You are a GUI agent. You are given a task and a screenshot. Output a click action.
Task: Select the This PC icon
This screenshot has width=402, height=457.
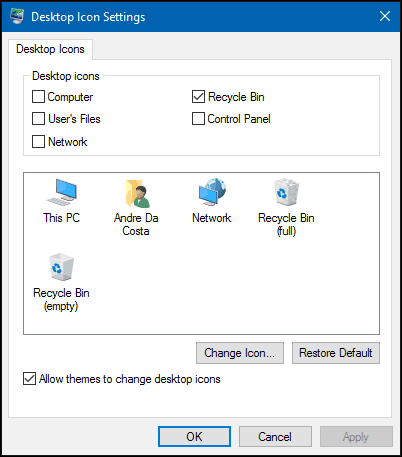62,192
